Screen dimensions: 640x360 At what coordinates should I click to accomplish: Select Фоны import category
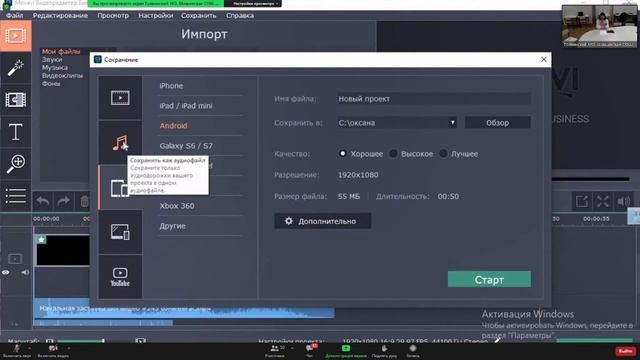click(x=51, y=83)
